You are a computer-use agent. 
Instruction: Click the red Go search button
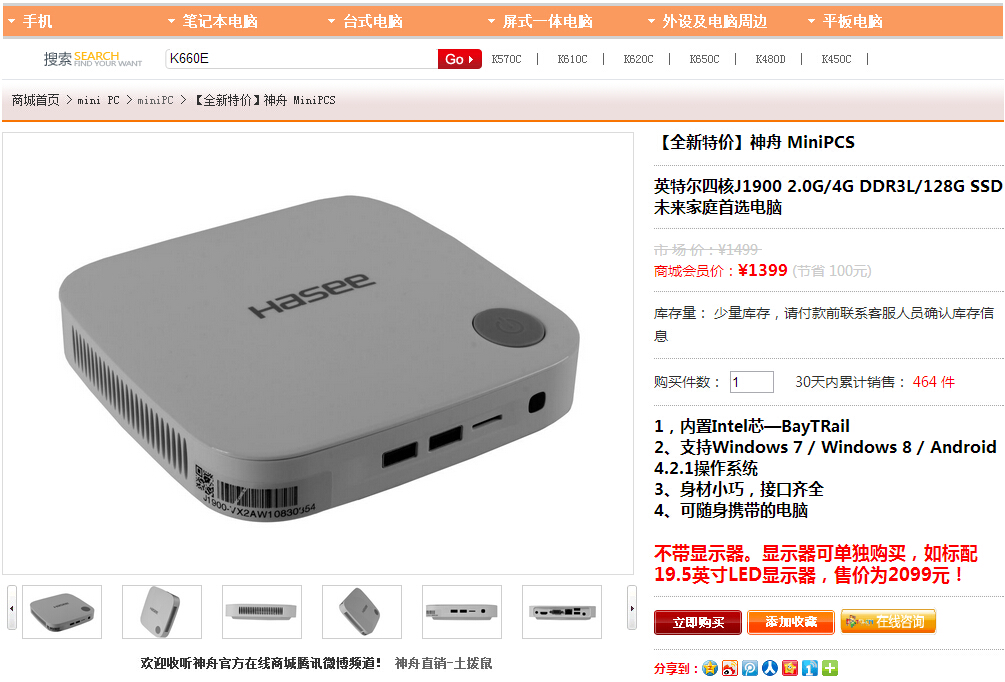pos(459,59)
